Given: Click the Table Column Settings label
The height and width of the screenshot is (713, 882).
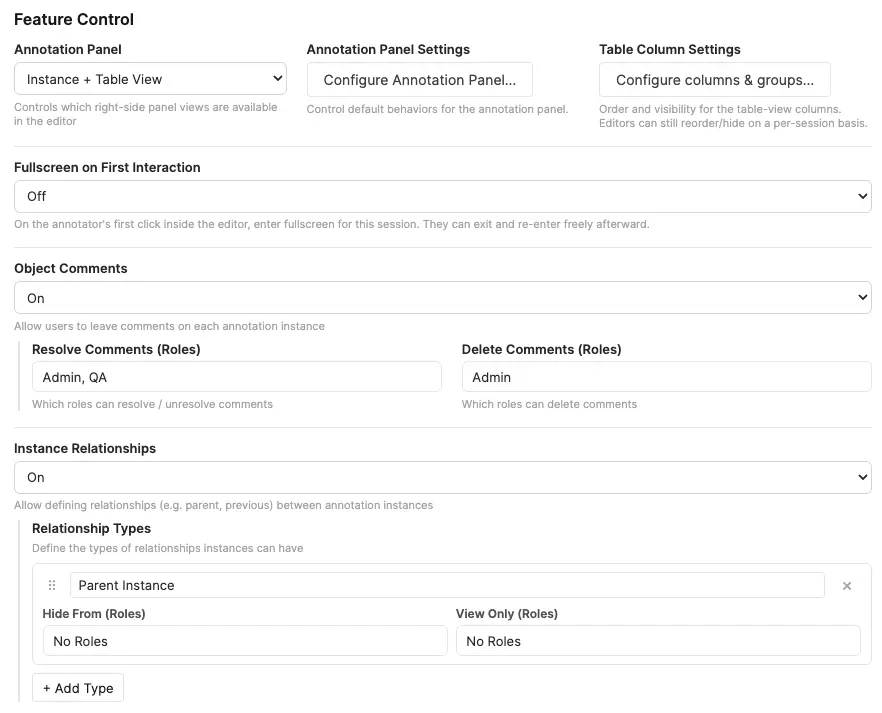Looking at the screenshot, I should tap(669, 49).
